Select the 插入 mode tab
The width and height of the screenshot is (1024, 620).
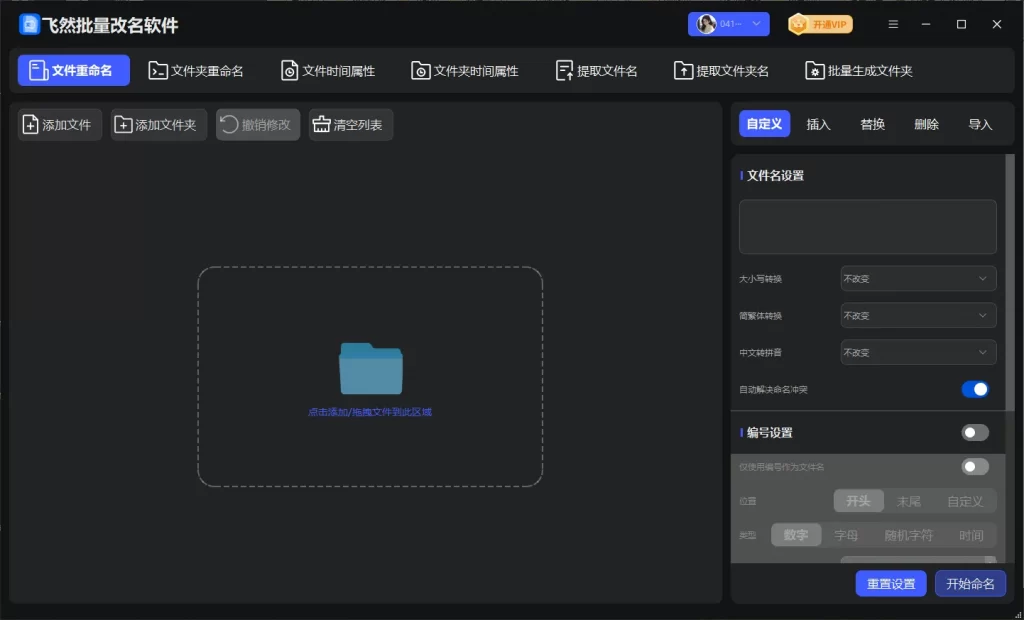[x=818, y=124]
